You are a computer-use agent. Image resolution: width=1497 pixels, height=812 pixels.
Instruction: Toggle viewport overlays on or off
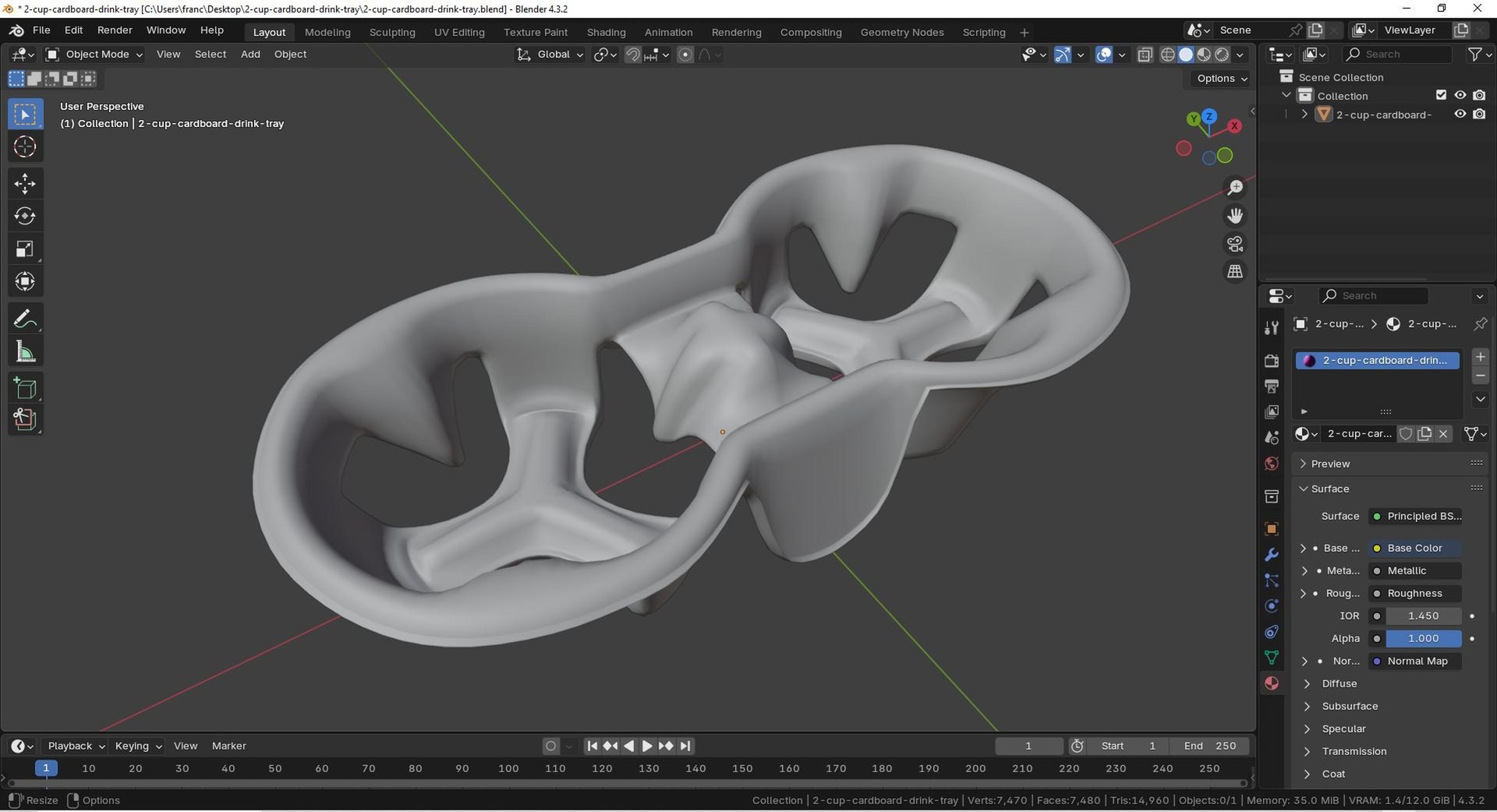(1103, 55)
